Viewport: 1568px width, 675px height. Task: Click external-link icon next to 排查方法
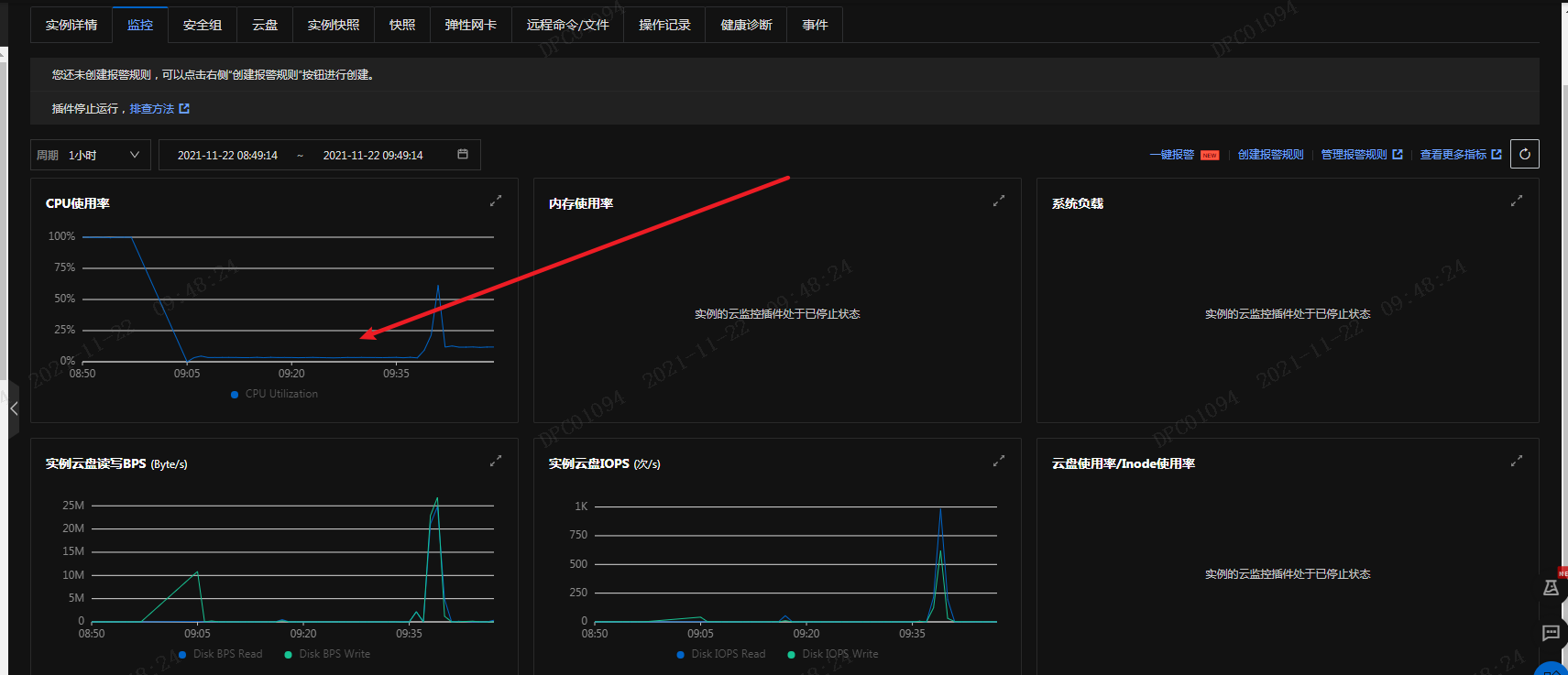pos(184,109)
